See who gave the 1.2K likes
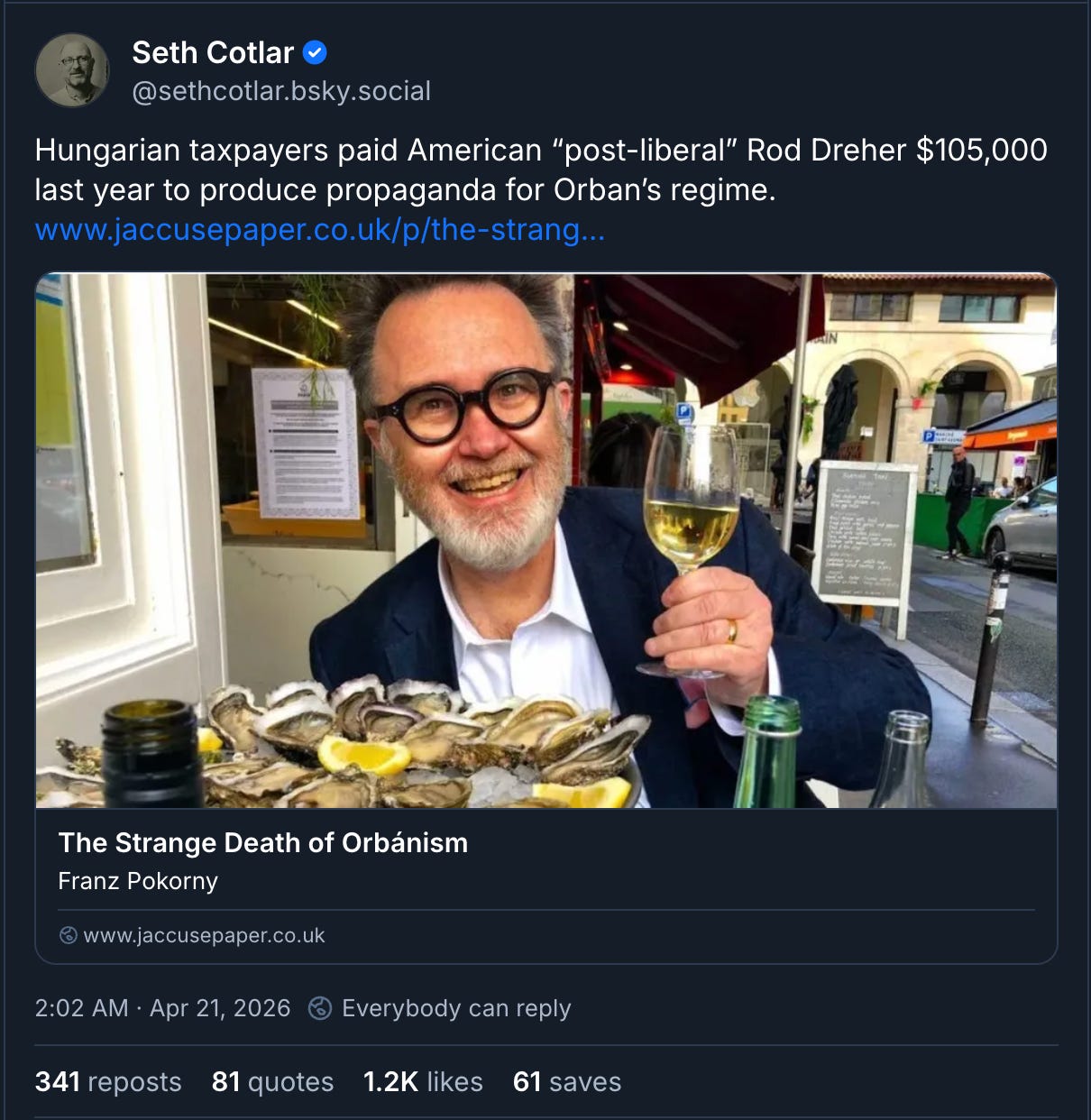 point(422,1081)
